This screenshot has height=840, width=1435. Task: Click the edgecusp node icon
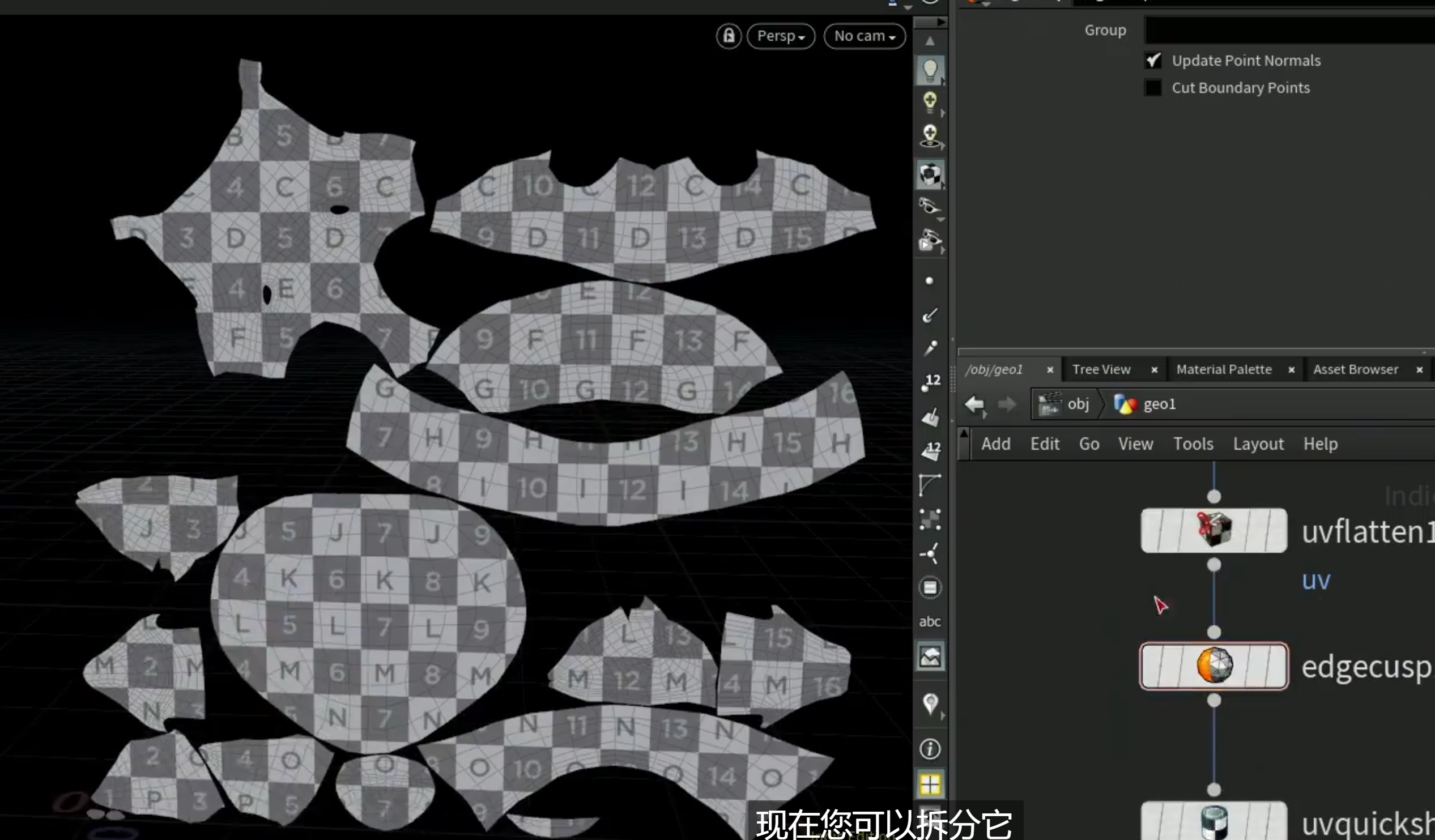tap(1215, 665)
